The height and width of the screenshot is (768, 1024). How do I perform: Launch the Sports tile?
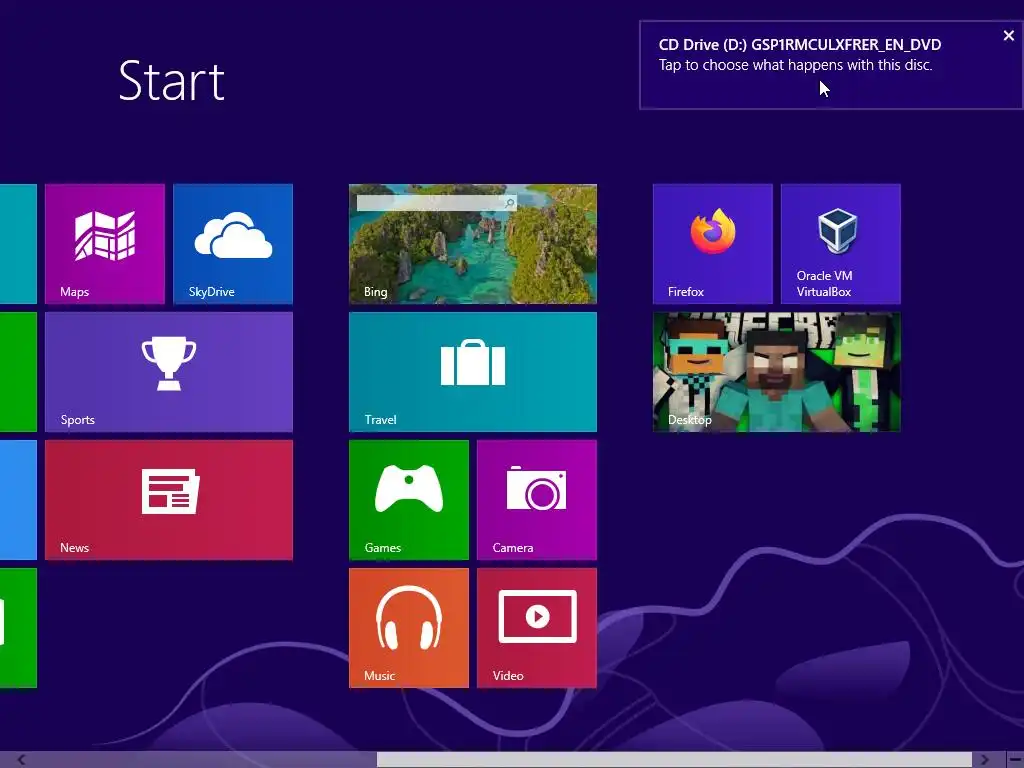click(x=168, y=372)
